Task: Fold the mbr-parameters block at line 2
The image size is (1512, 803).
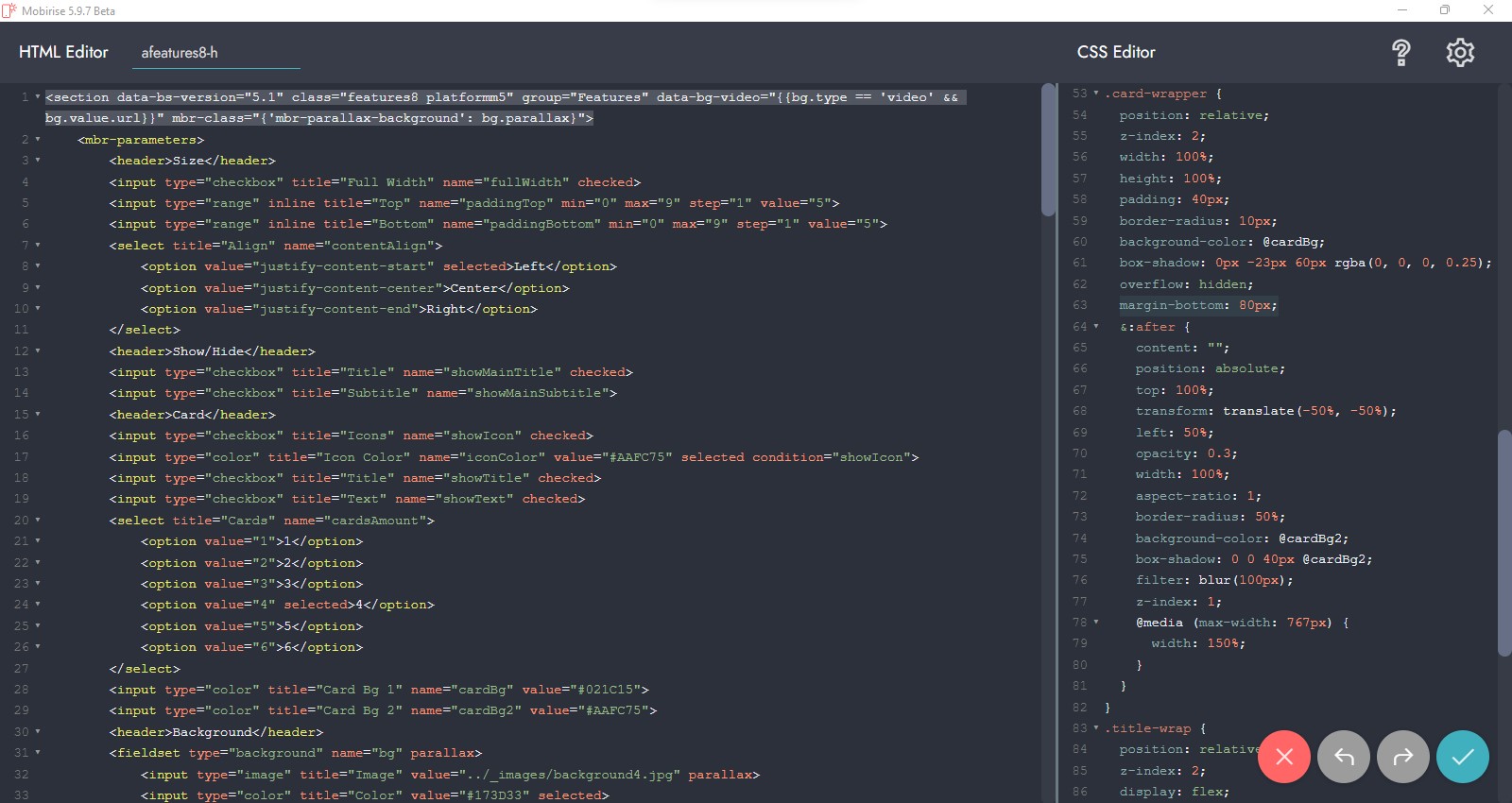Action: [x=38, y=140]
